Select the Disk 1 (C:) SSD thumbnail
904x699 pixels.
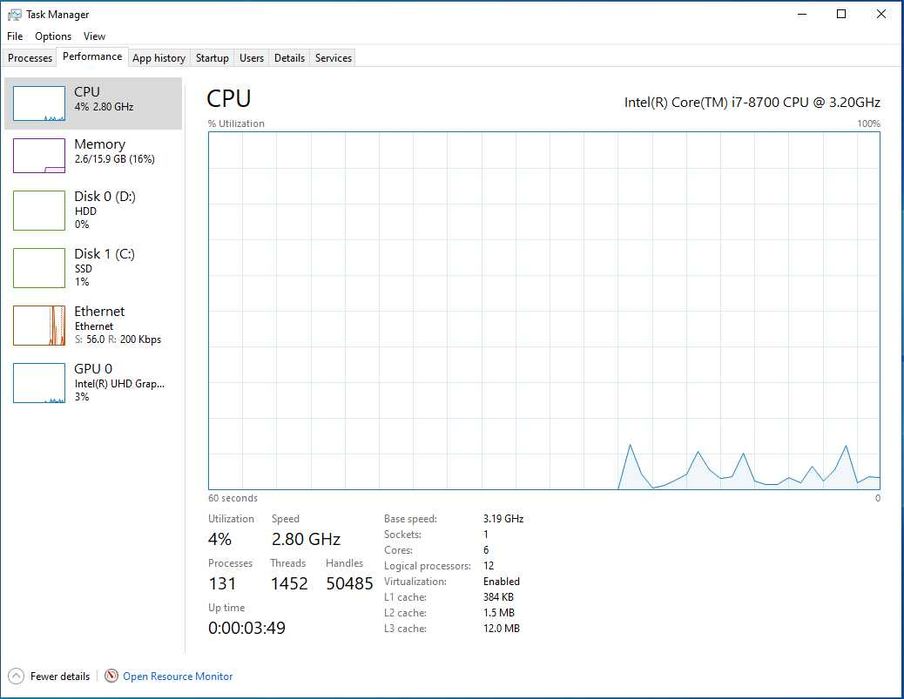point(39,267)
